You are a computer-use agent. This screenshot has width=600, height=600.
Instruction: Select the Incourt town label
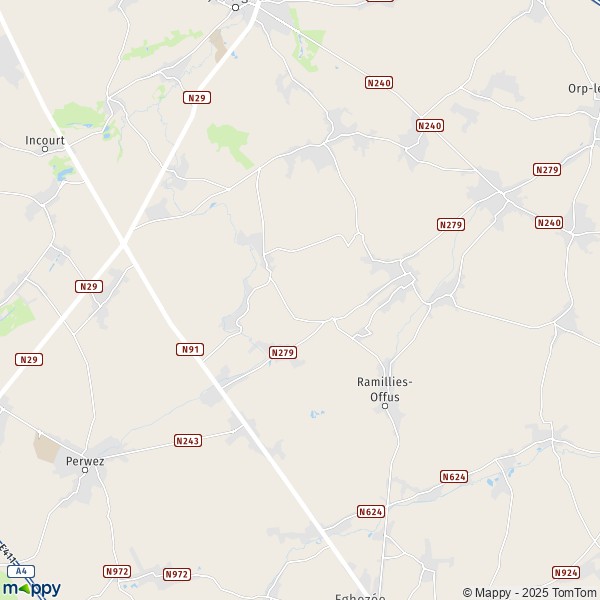coord(45,140)
